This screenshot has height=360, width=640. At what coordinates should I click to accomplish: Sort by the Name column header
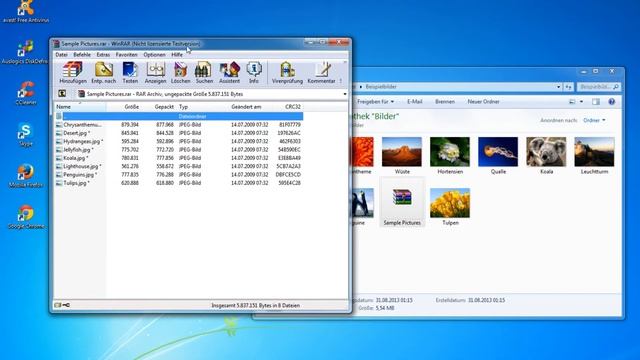(x=80, y=107)
